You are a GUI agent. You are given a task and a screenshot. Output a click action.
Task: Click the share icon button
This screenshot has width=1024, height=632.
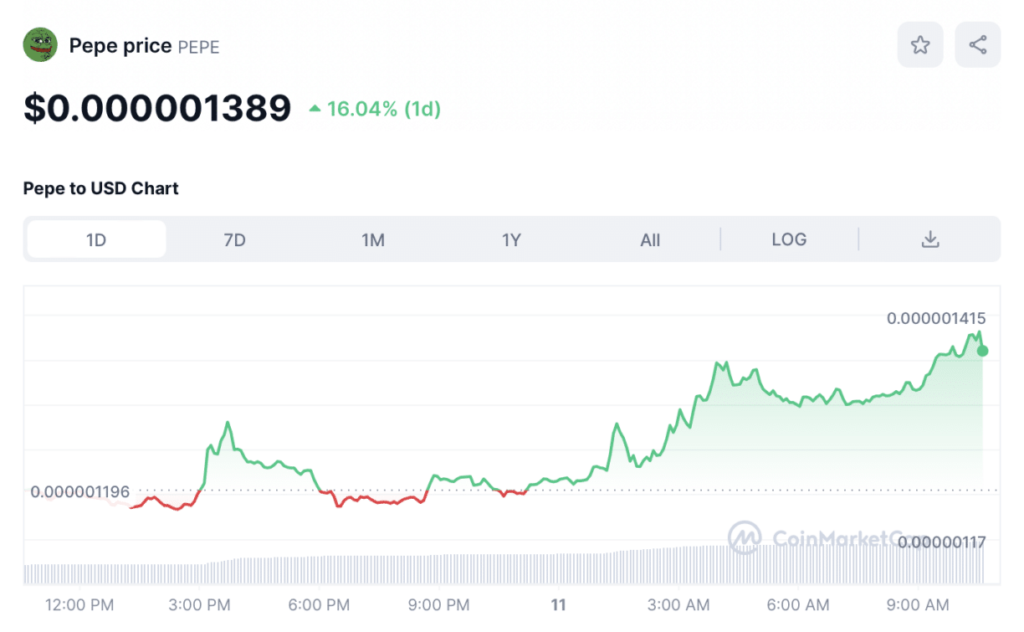[x=977, y=45]
